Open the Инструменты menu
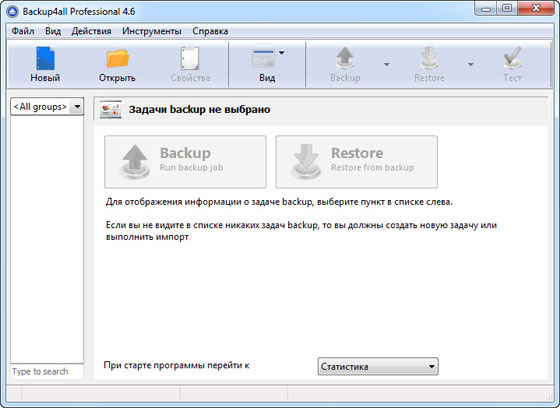The width and height of the screenshot is (560, 408). click(152, 31)
